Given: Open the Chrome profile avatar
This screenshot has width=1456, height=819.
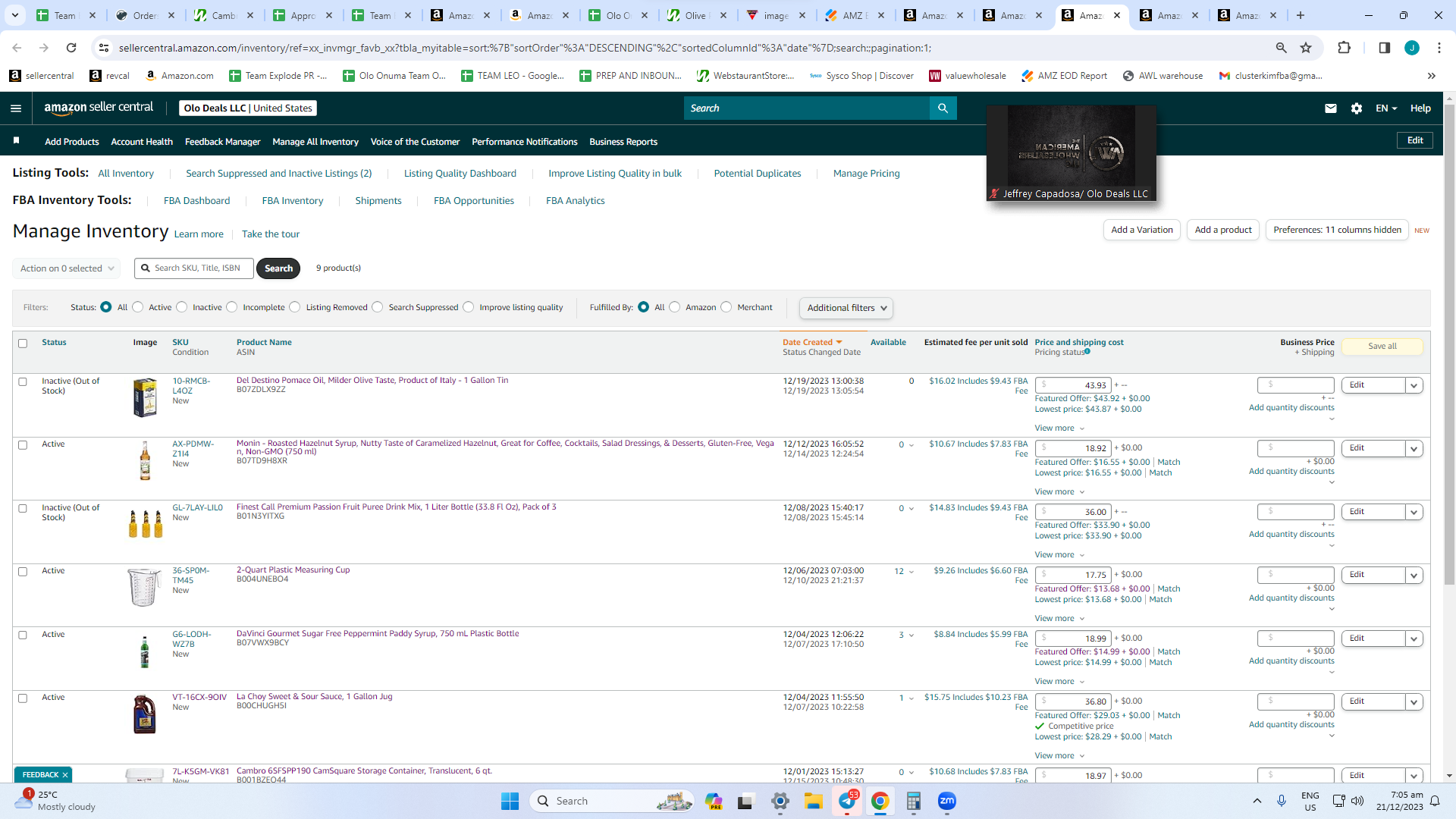Looking at the screenshot, I should coord(1411,48).
